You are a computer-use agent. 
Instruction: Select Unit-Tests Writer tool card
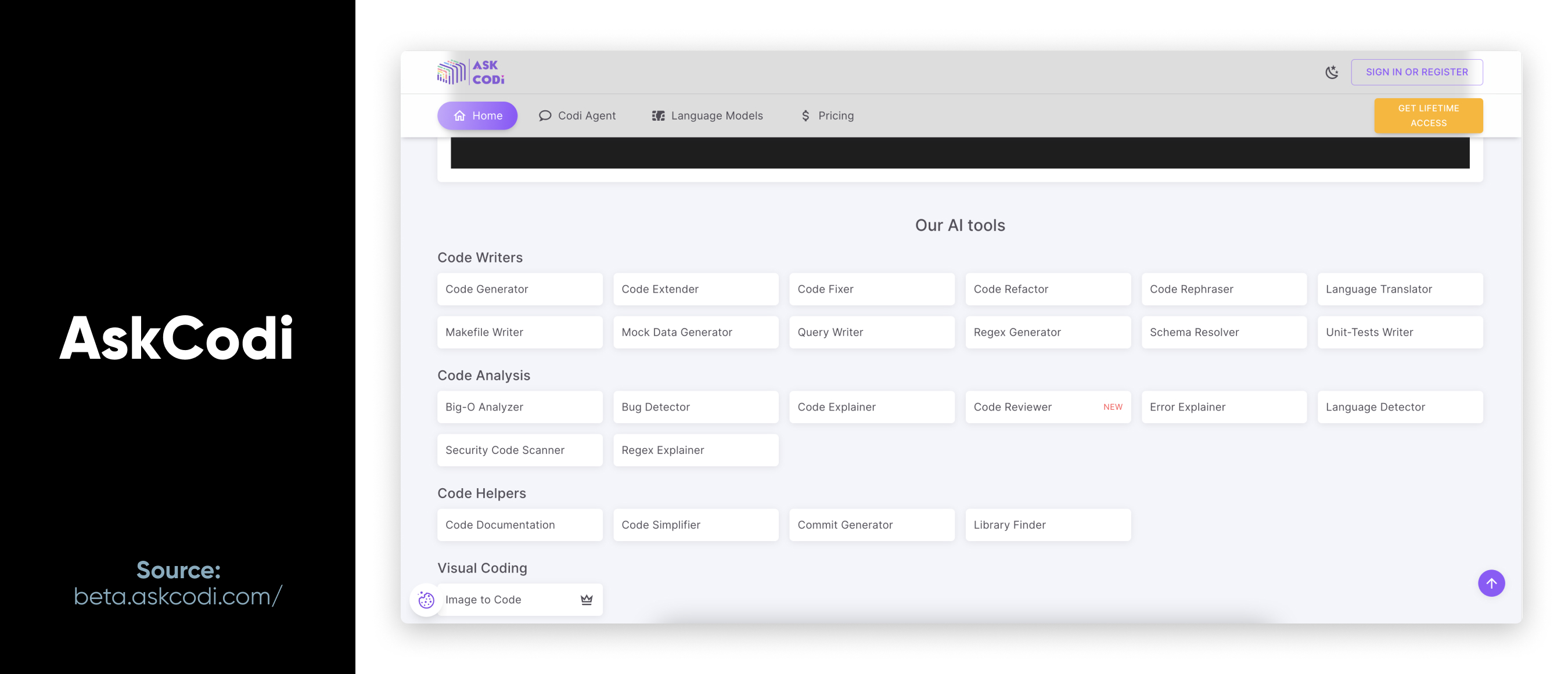point(1400,332)
